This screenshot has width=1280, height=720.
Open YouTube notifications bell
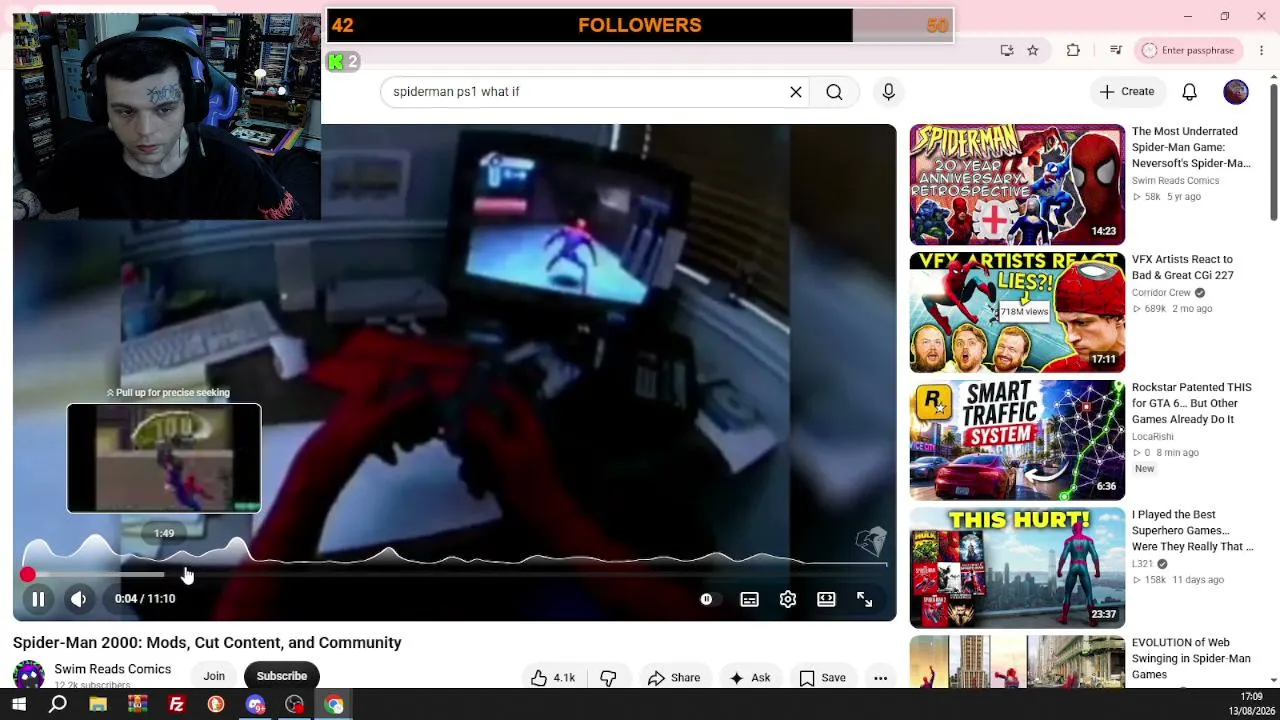(1190, 92)
